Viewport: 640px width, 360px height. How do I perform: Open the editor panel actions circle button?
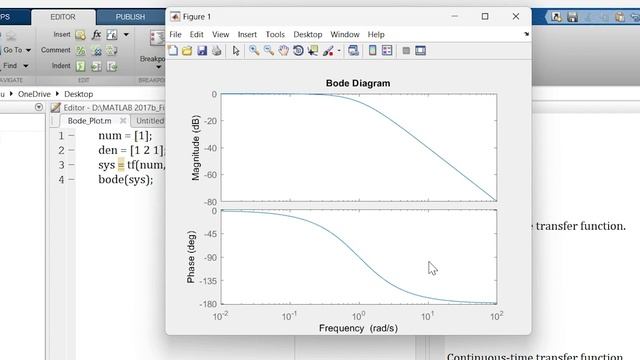click(x=39, y=107)
